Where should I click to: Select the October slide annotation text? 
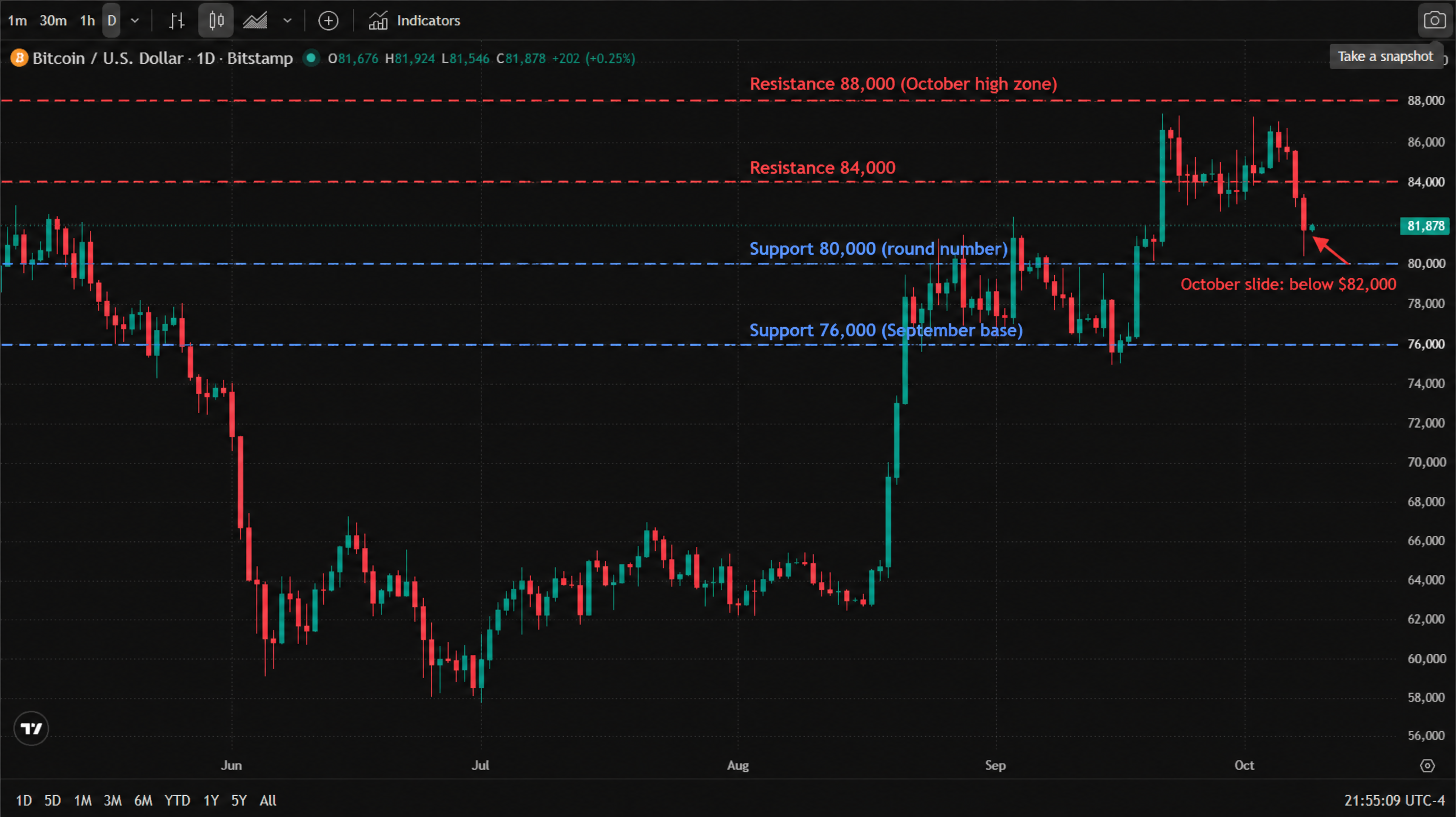[1288, 284]
